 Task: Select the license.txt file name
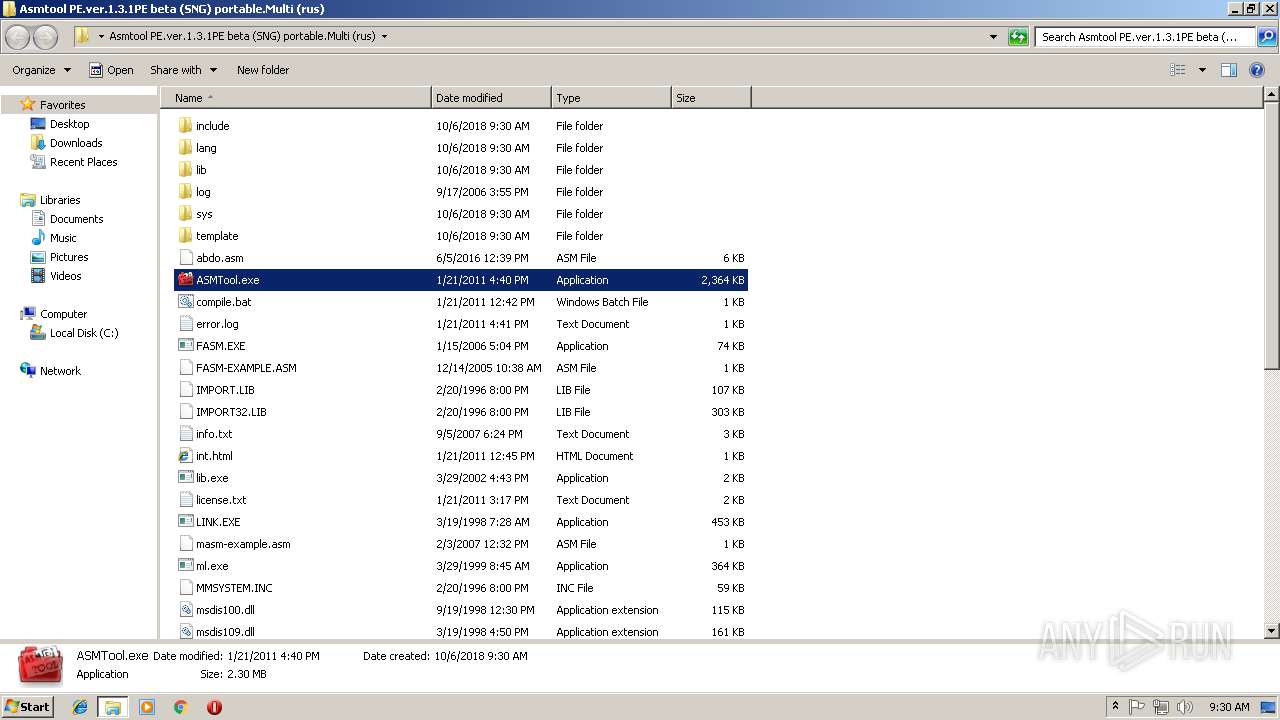[x=221, y=500]
